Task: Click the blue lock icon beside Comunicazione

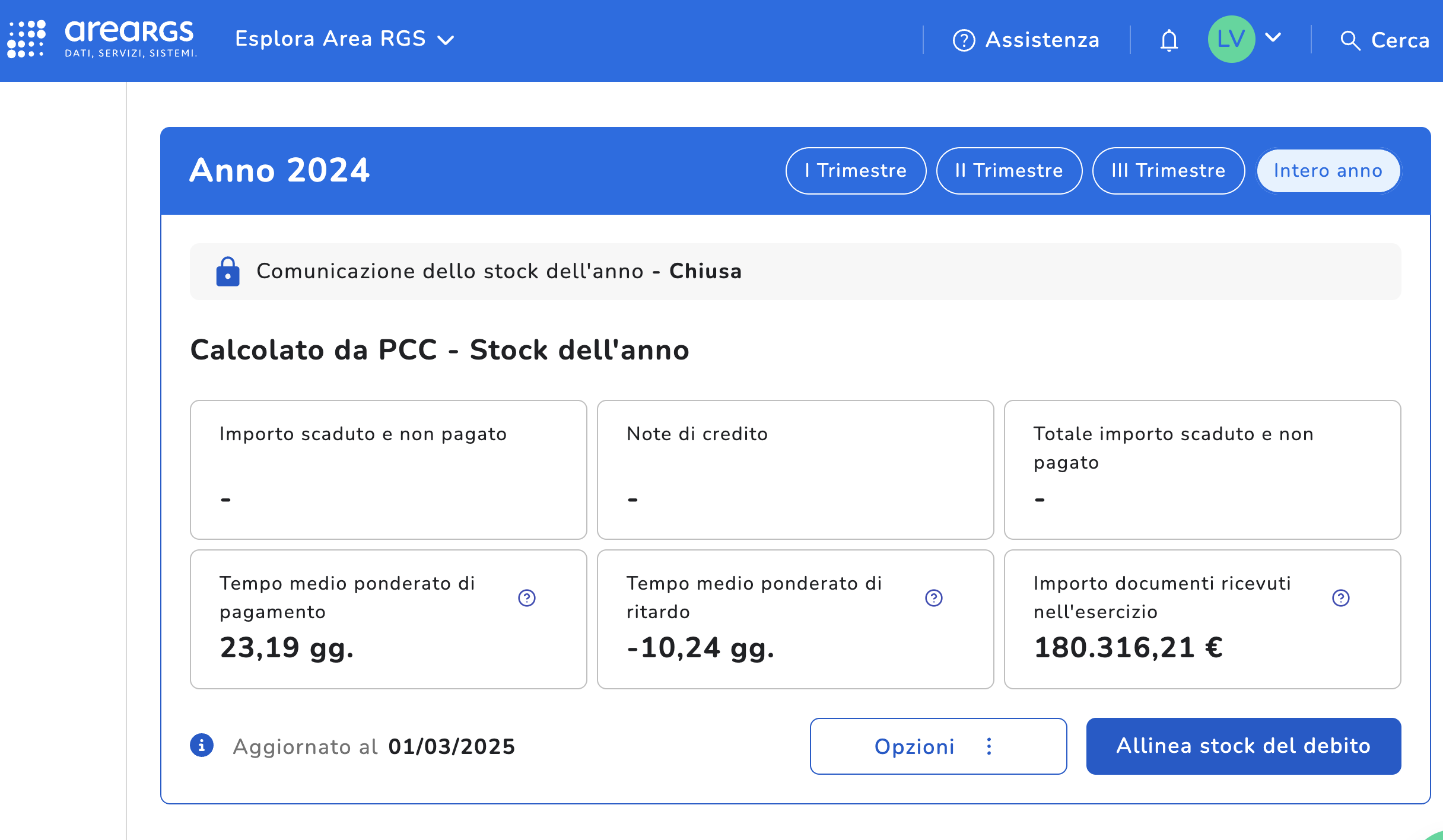Action: (x=228, y=272)
